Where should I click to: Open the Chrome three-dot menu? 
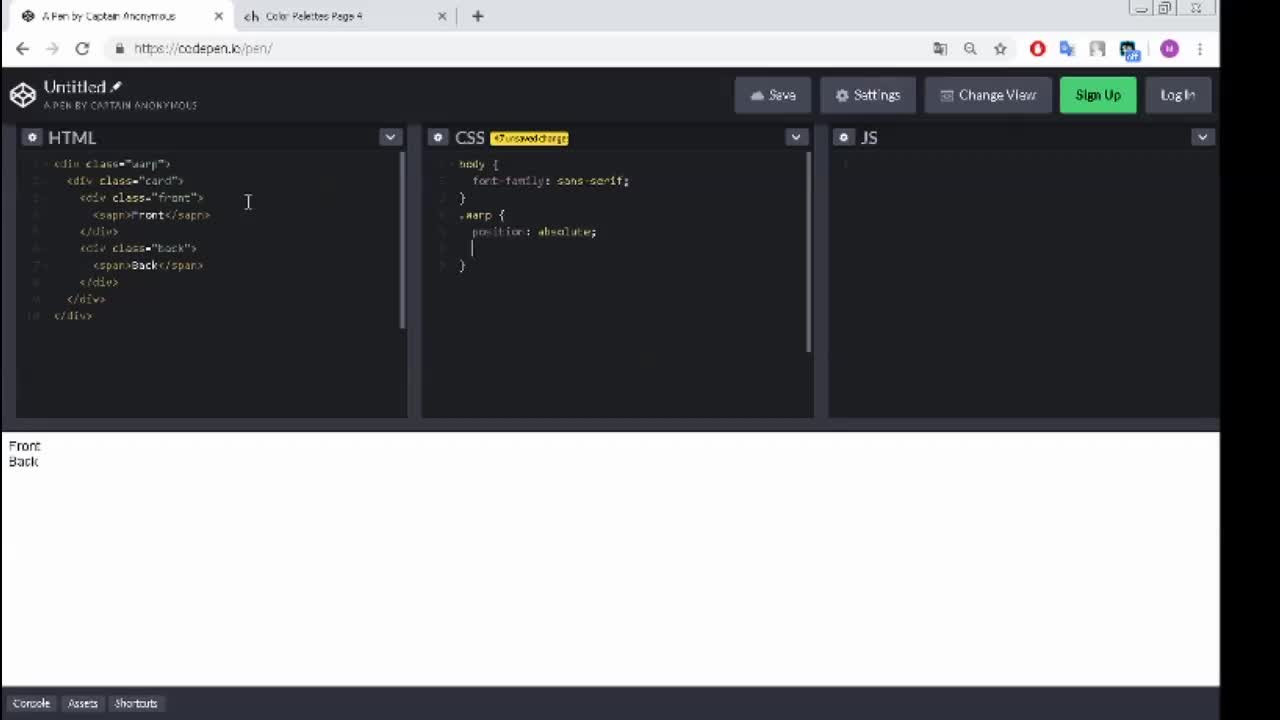click(x=1200, y=48)
